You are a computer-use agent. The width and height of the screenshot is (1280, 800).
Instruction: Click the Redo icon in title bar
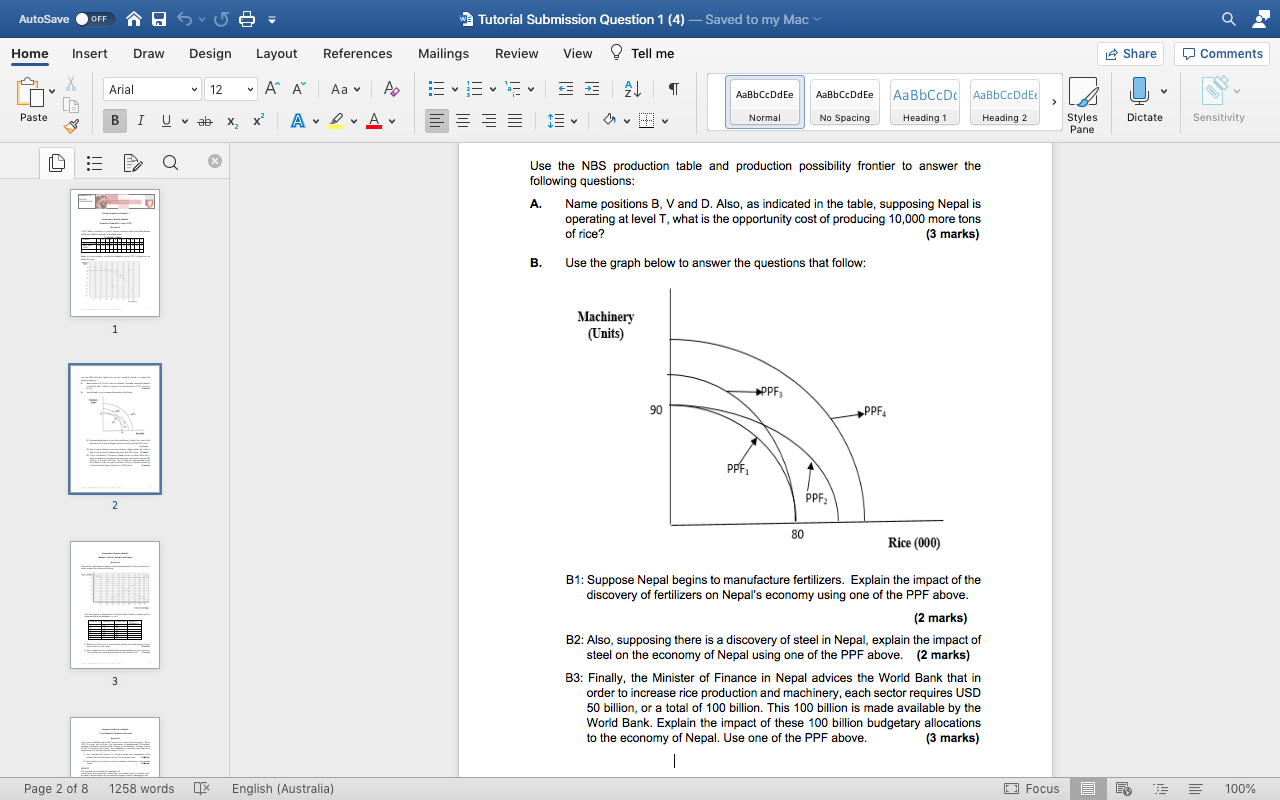222,19
